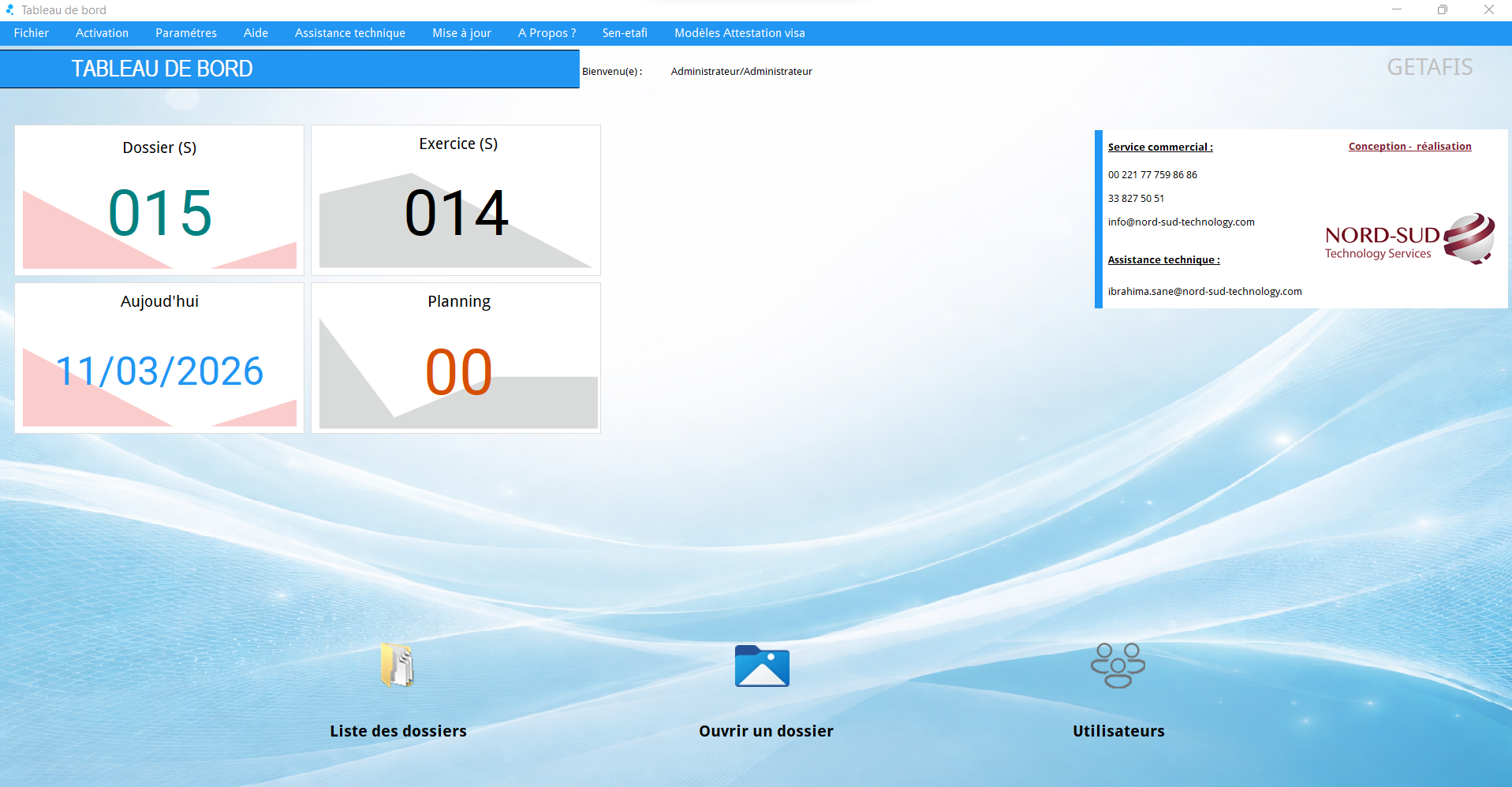1512x787 pixels.
Task: Click the Aujoud'hui date tile
Action: 159,358
